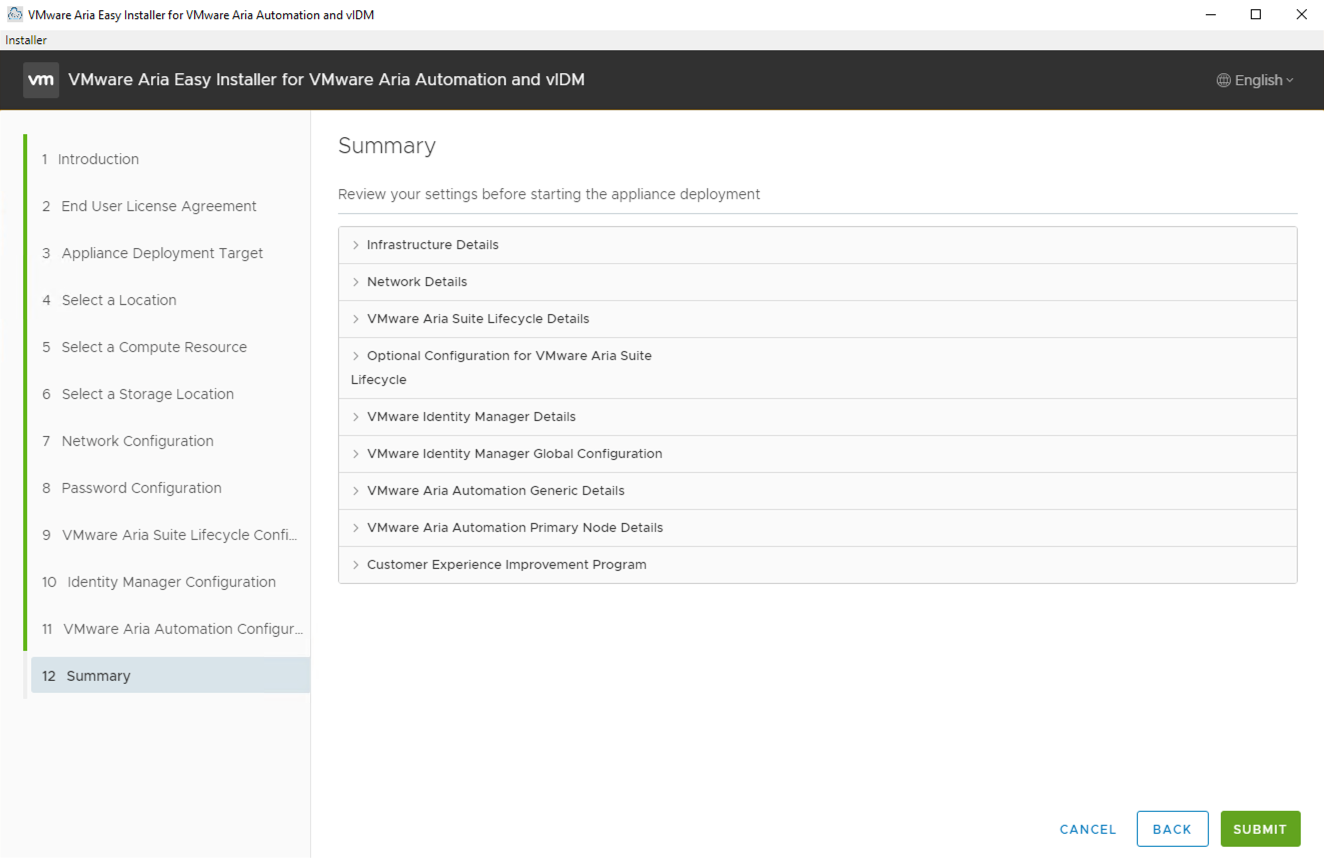Open the Installer menu

[x=26, y=40]
